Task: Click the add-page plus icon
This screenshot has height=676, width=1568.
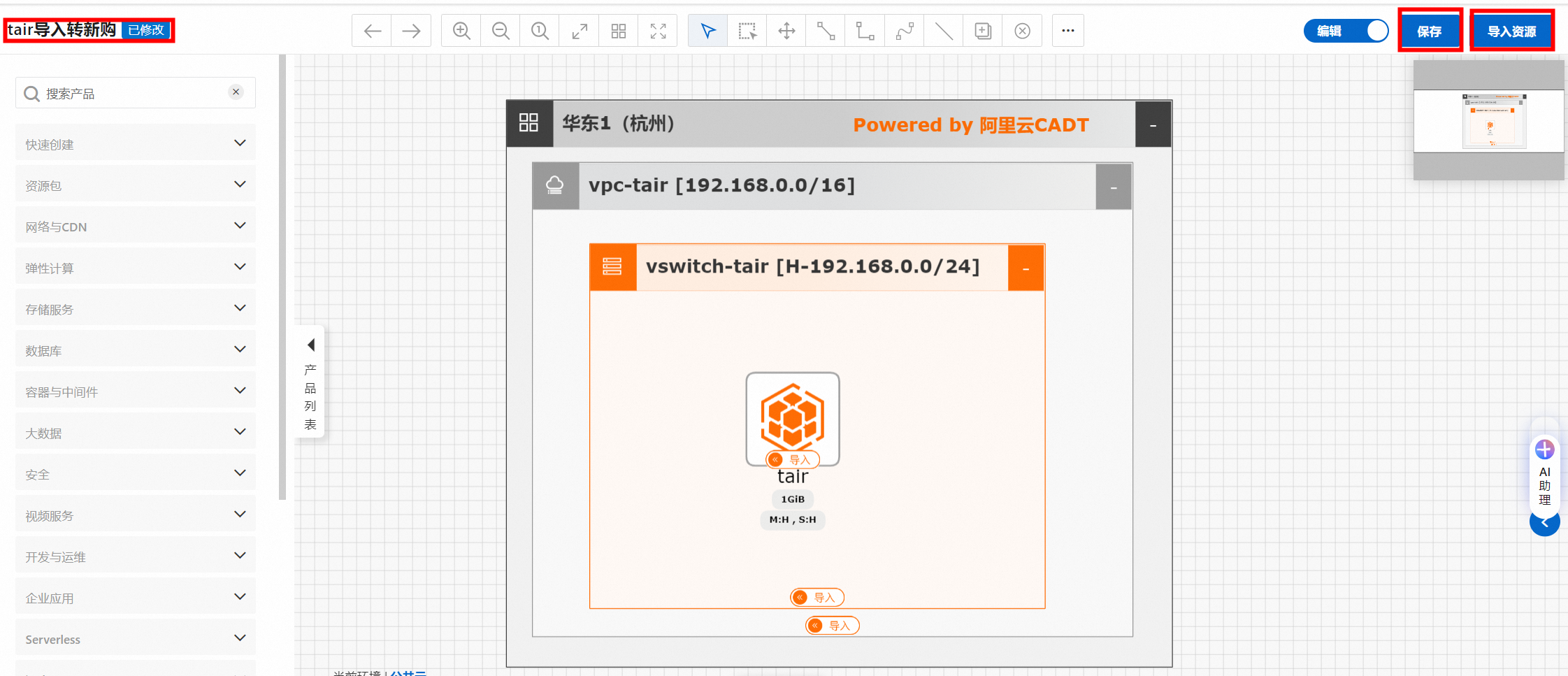Action: [x=983, y=31]
